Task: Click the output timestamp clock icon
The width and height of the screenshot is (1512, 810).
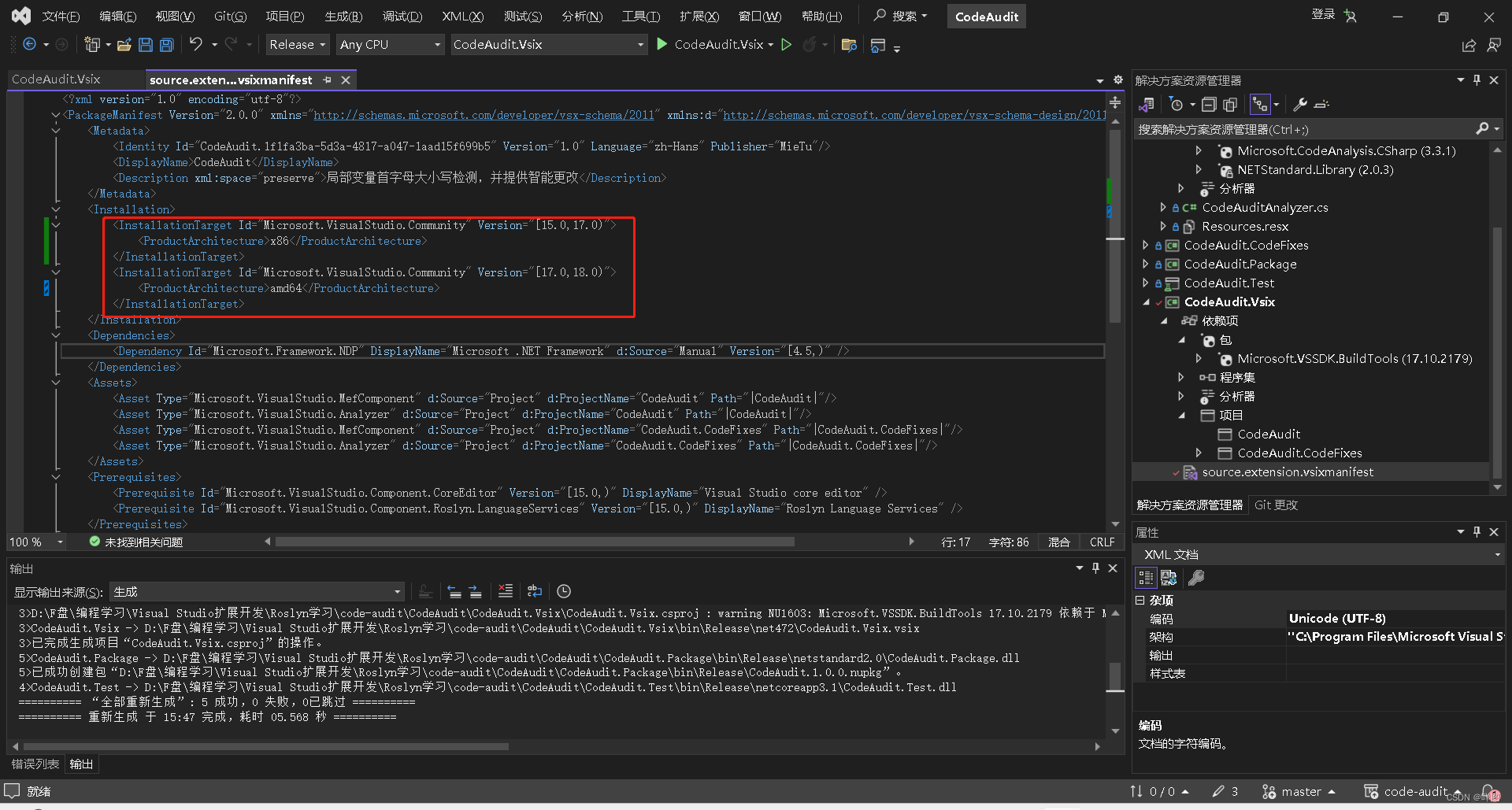Action: pyautogui.click(x=564, y=591)
